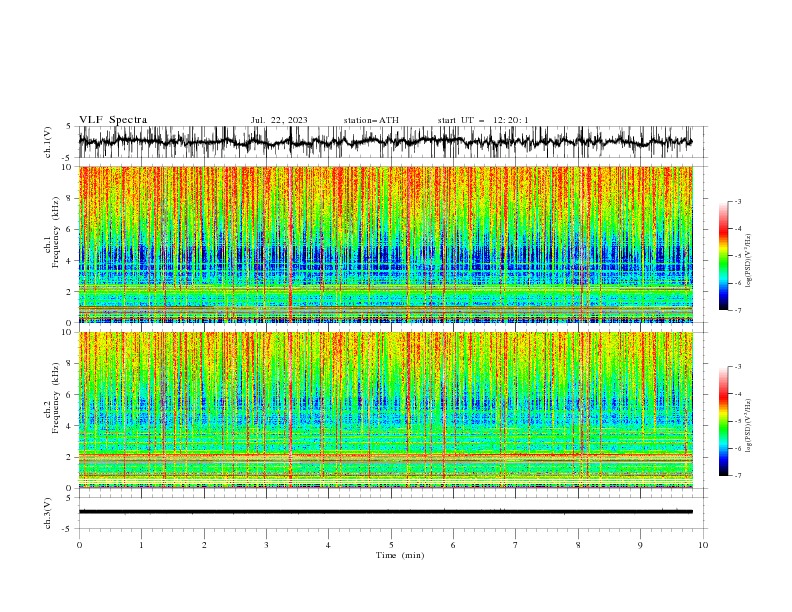Click the "6" minute tick label

point(453,545)
